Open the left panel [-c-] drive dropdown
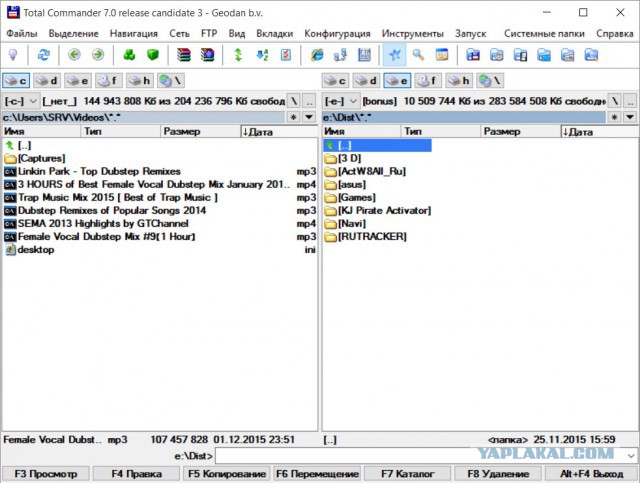Screen dimensions: 640x483 click(x=21, y=100)
